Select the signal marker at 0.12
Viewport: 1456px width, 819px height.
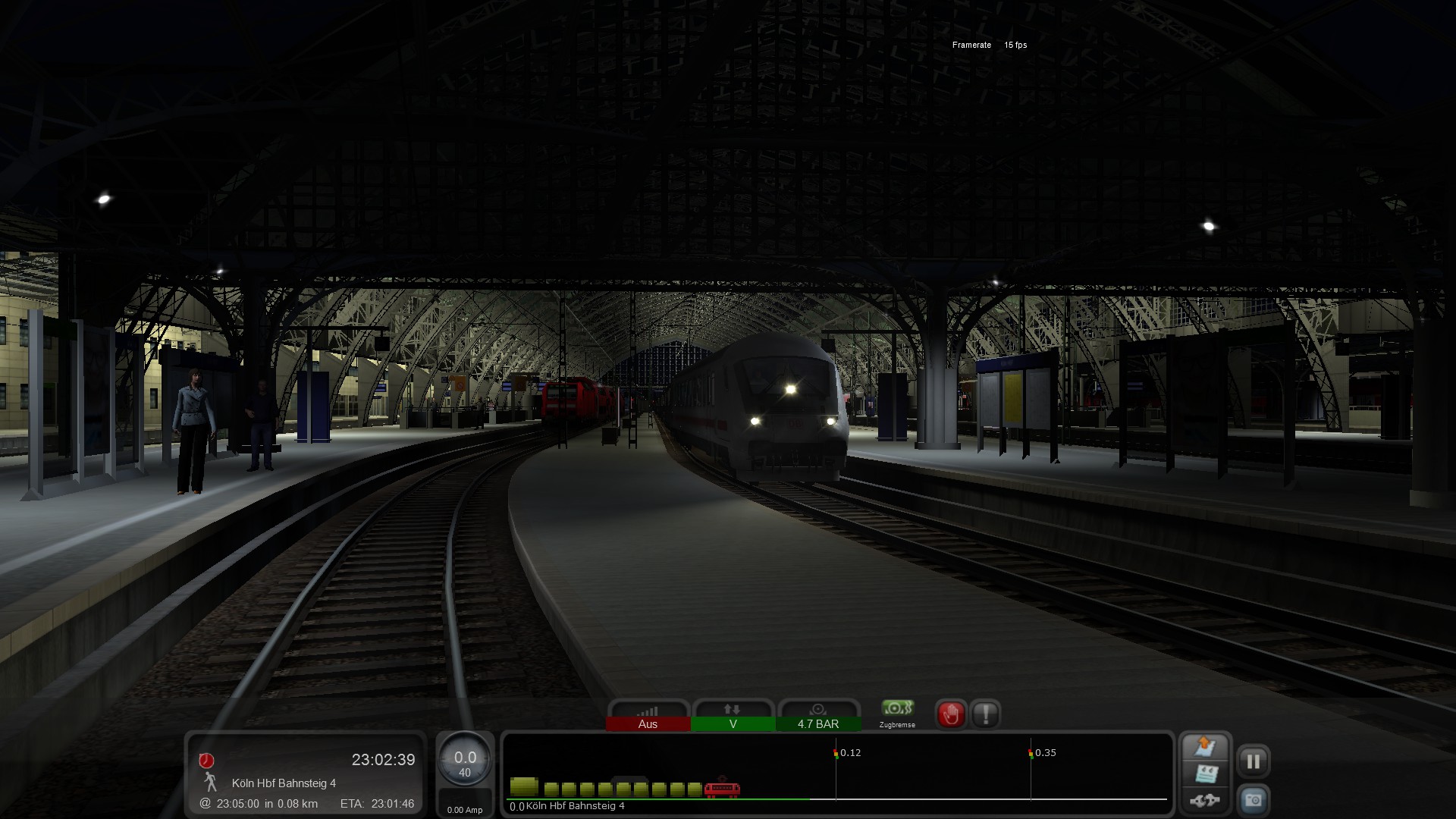pyautogui.click(x=836, y=753)
